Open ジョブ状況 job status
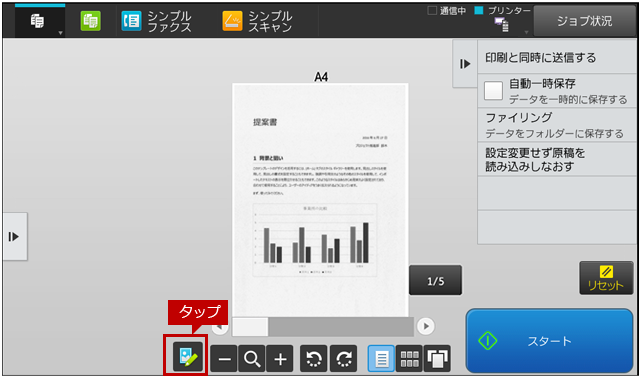 pos(584,21)
